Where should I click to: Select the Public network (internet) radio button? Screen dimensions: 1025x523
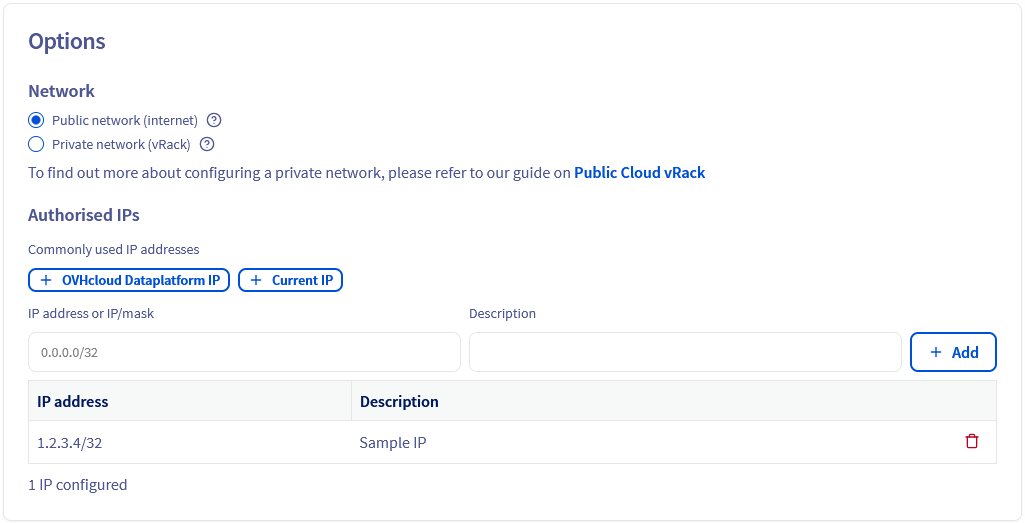37,120
